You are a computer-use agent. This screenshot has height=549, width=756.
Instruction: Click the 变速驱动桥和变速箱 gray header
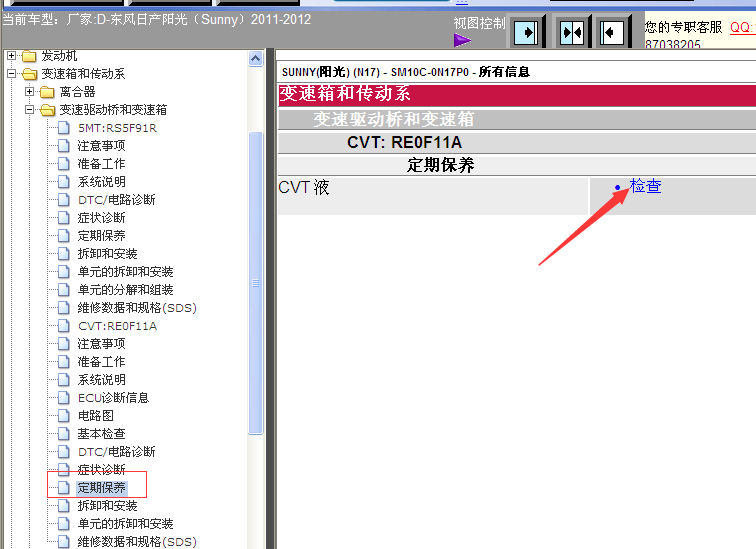click(x=517, y=120)
